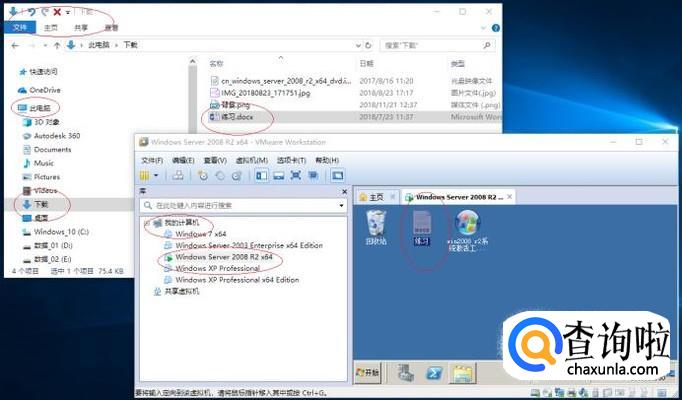Go up one level in File Explorer
This screenshot has height=400, width=682.
(x=57, y=45)
